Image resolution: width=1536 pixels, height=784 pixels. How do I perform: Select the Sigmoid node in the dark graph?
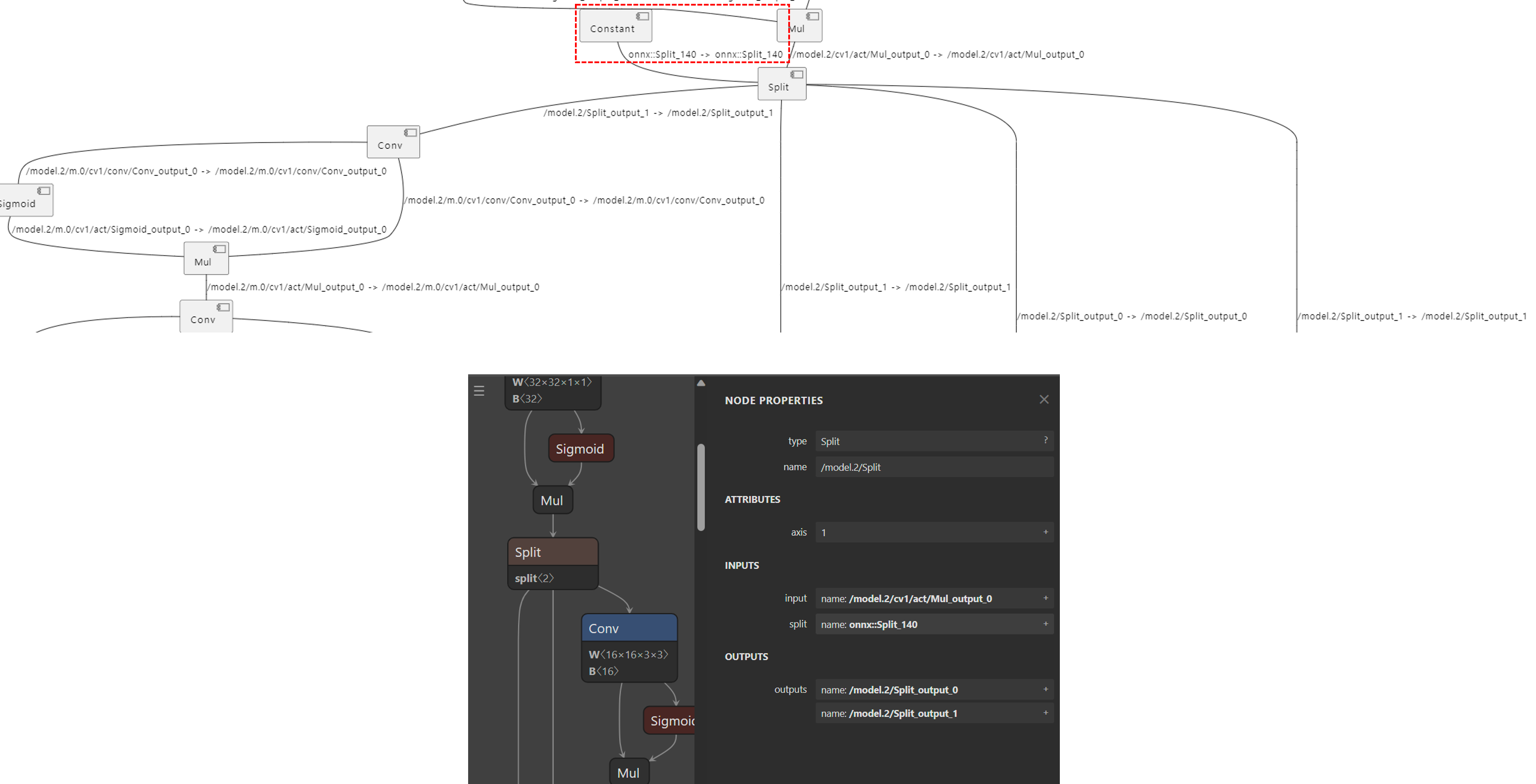[x=581, y=448]
